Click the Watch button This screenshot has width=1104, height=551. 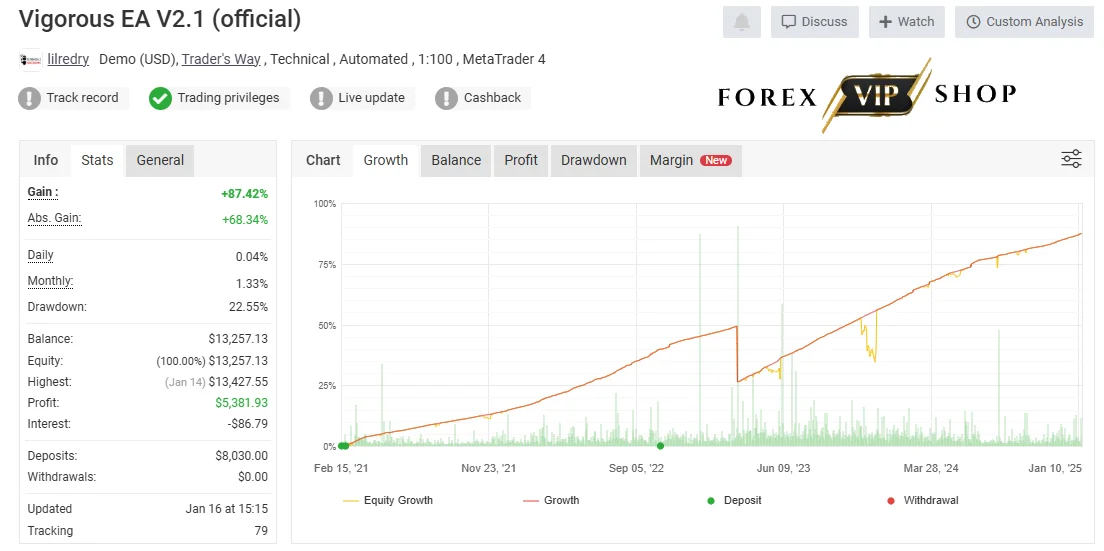(x=907, y=22)
